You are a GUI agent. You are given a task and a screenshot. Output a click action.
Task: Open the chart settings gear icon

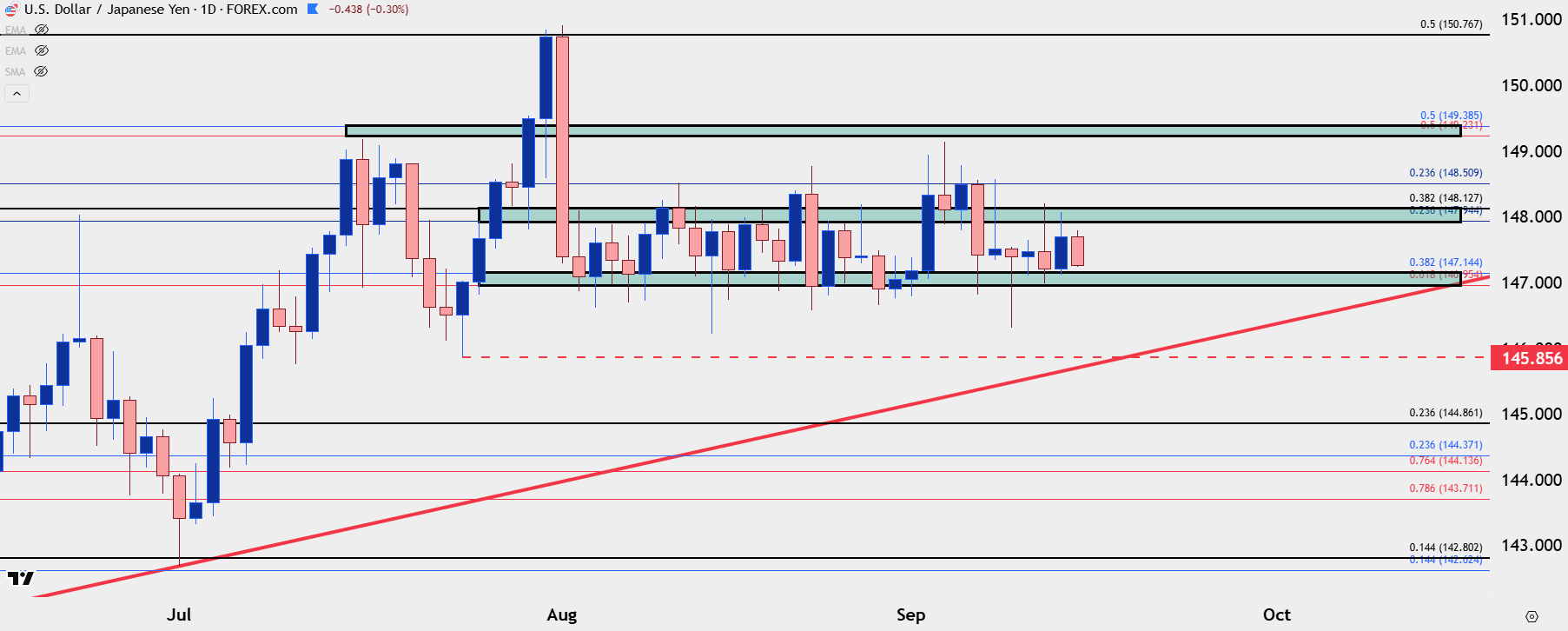pyautogui.click(x=1532, y=616)
